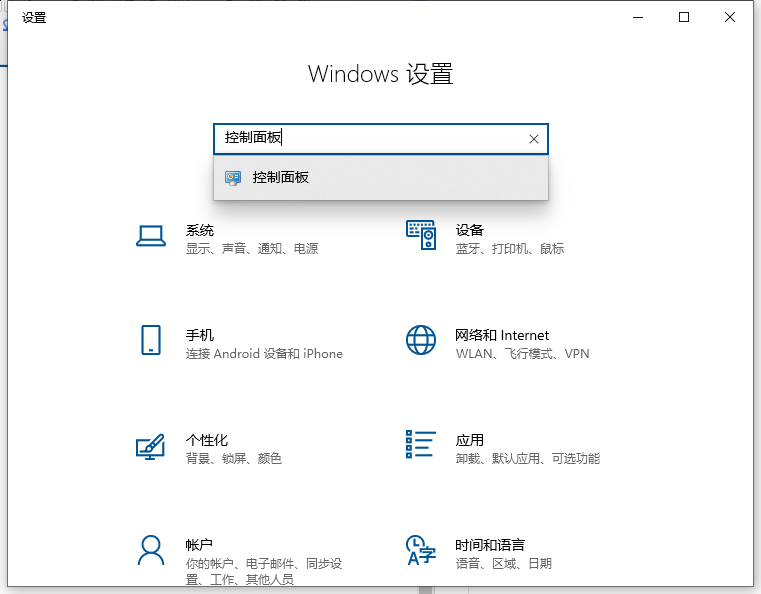Image resolution: width=761 pixels, height=594 pixels.
Task: Click the Apps list icon
Action: tap(421, 445)
